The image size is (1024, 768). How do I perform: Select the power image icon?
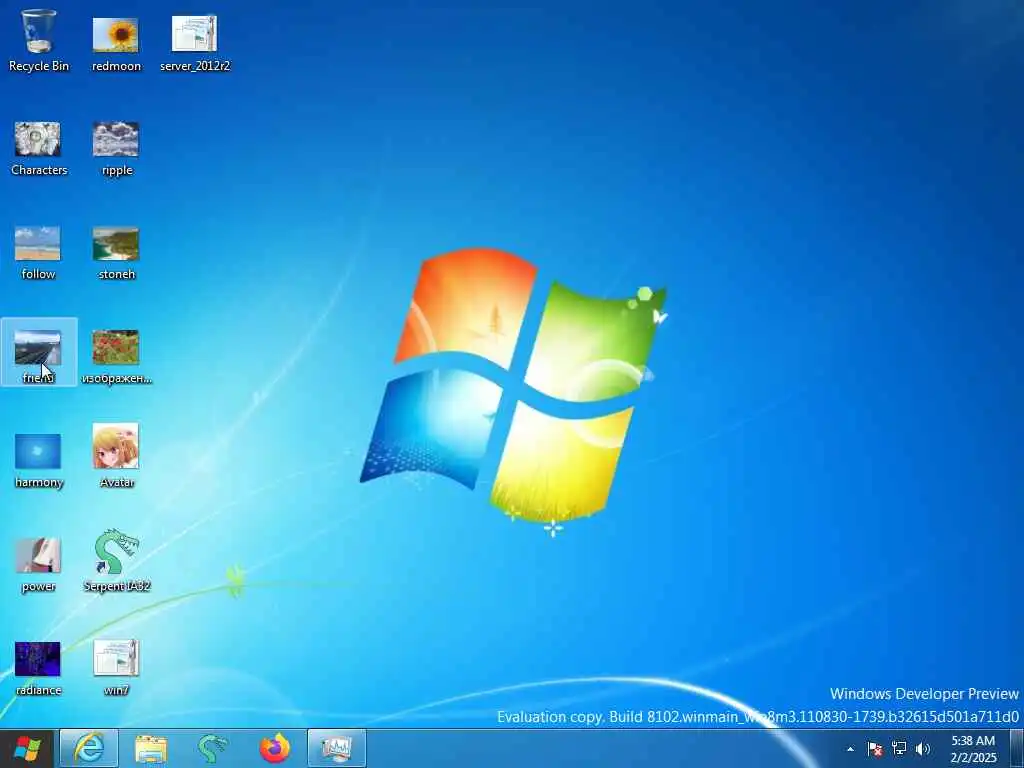[38, 565]
